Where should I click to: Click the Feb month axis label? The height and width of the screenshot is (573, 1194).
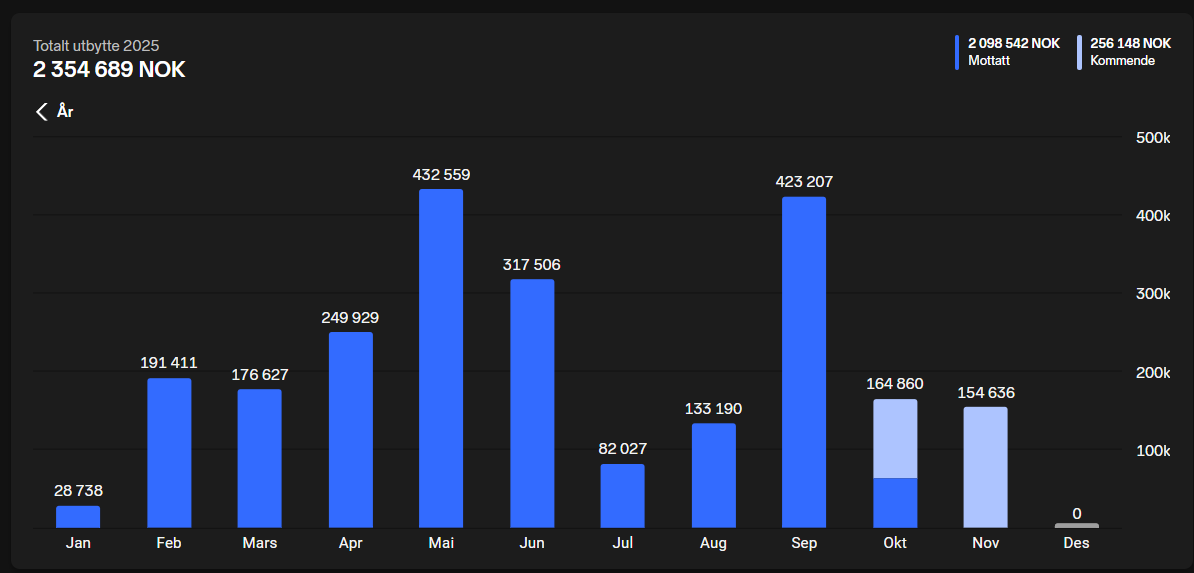(169, 543)
